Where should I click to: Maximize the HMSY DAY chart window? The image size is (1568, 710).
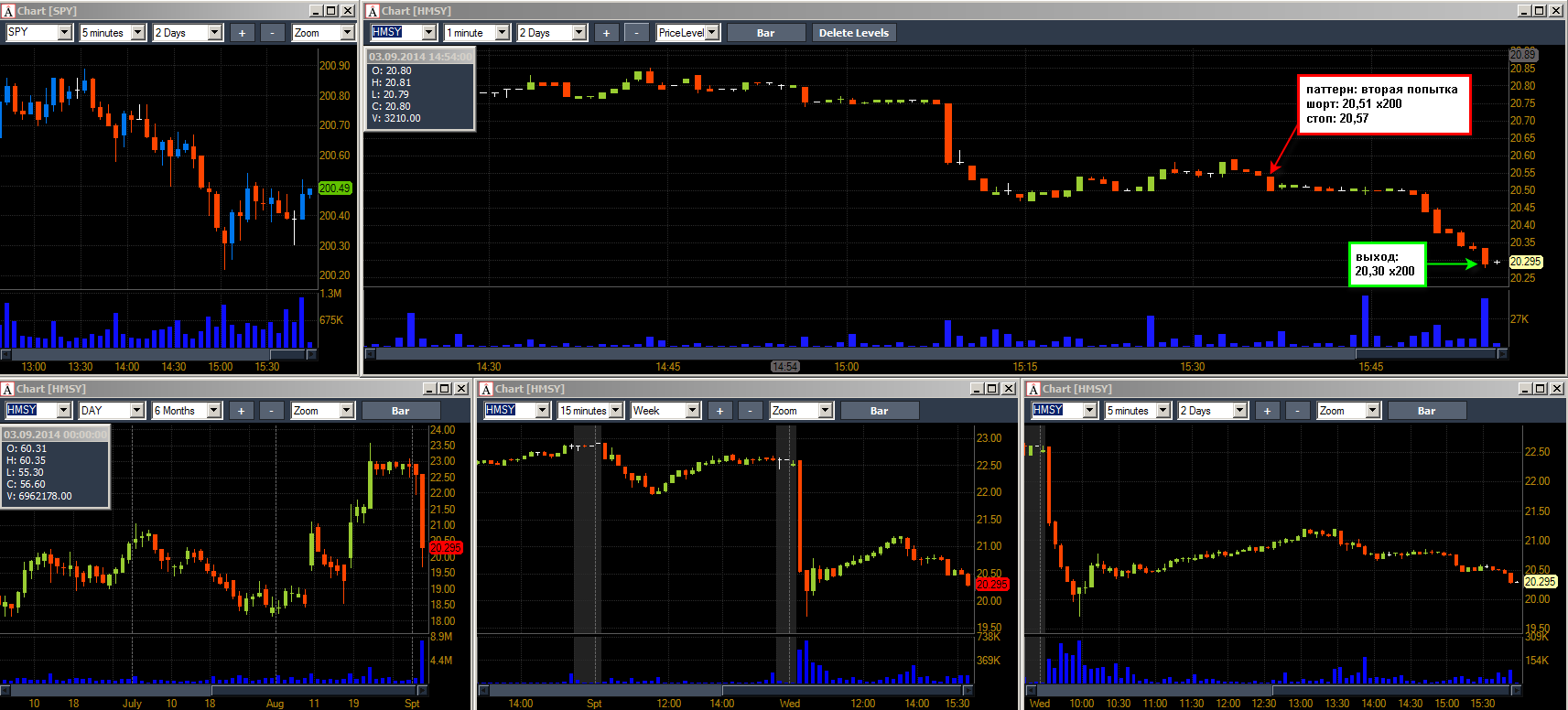click(x=445, y=389)
